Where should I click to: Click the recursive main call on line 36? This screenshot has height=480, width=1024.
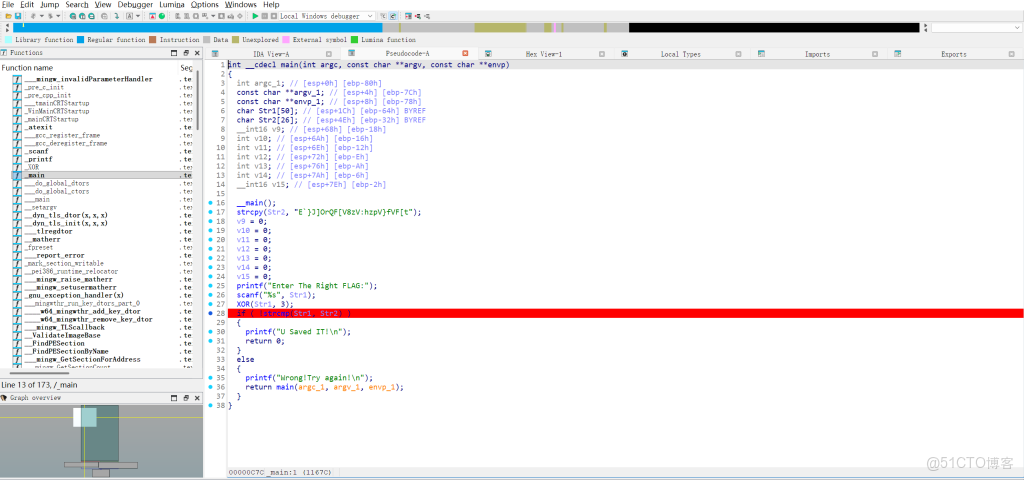pyautogui.click(x=286, y=387)
